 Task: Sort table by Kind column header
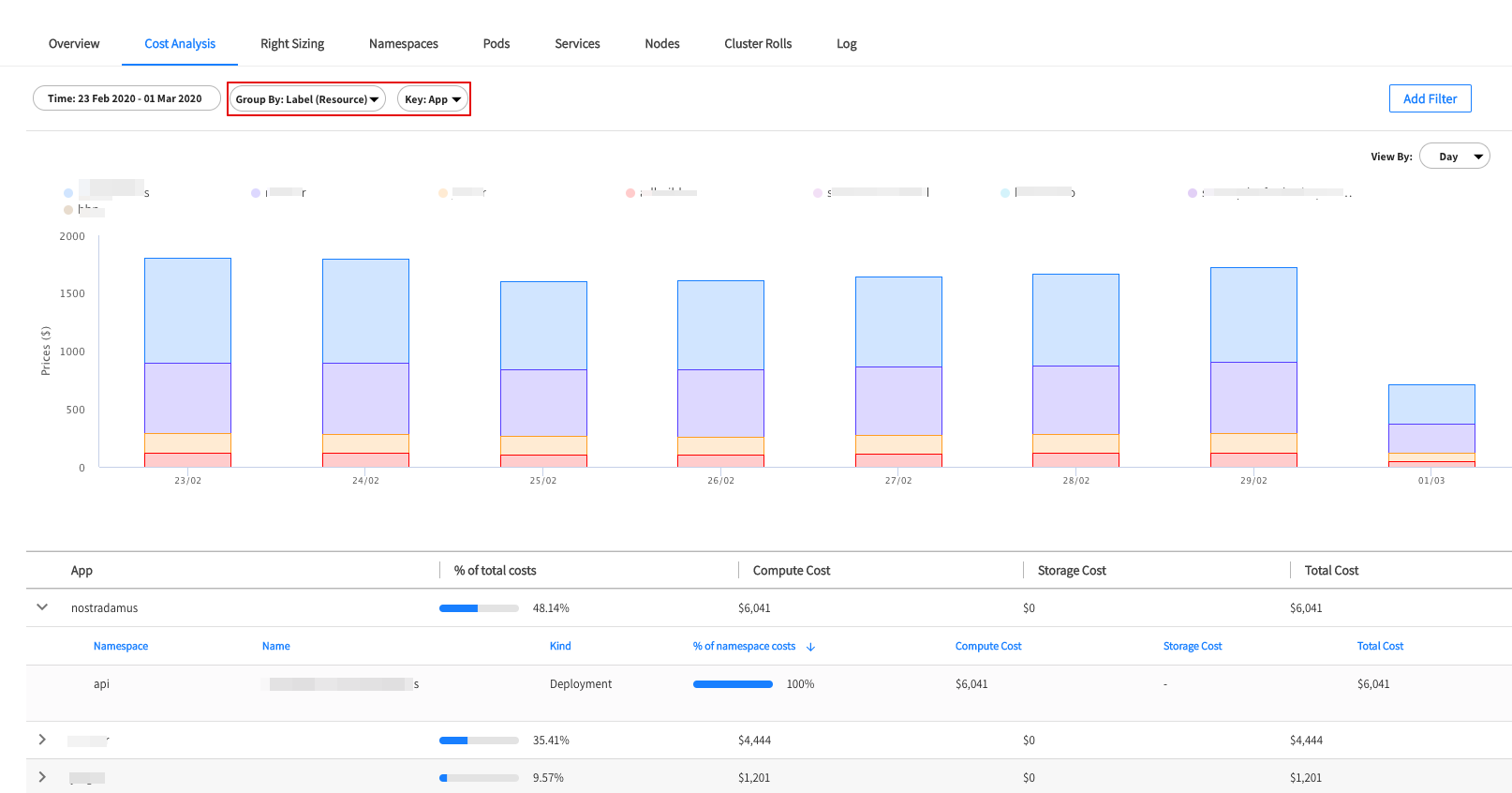coord(560,647)
